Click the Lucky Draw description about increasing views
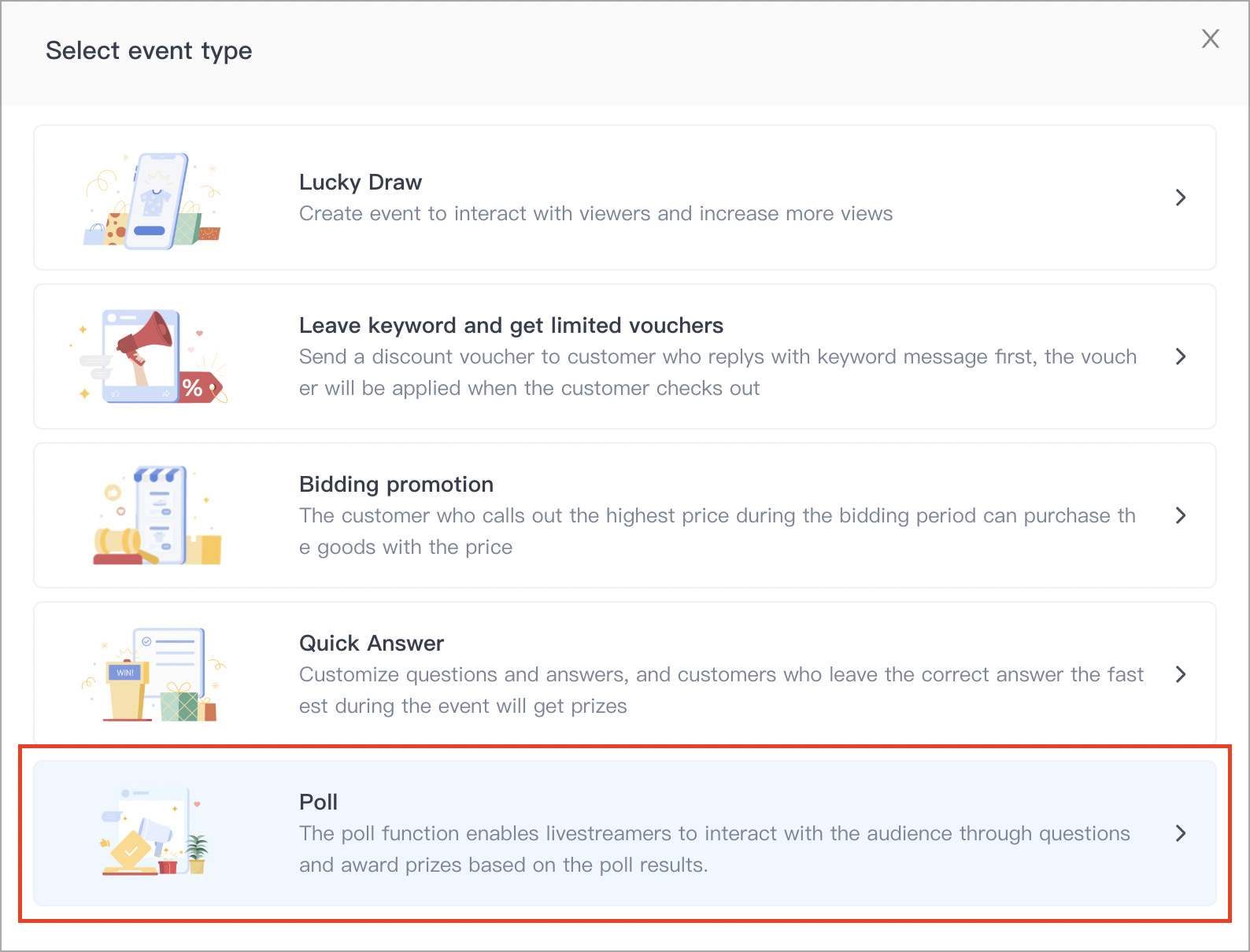Screen dimensions: 1250x952 596,214
